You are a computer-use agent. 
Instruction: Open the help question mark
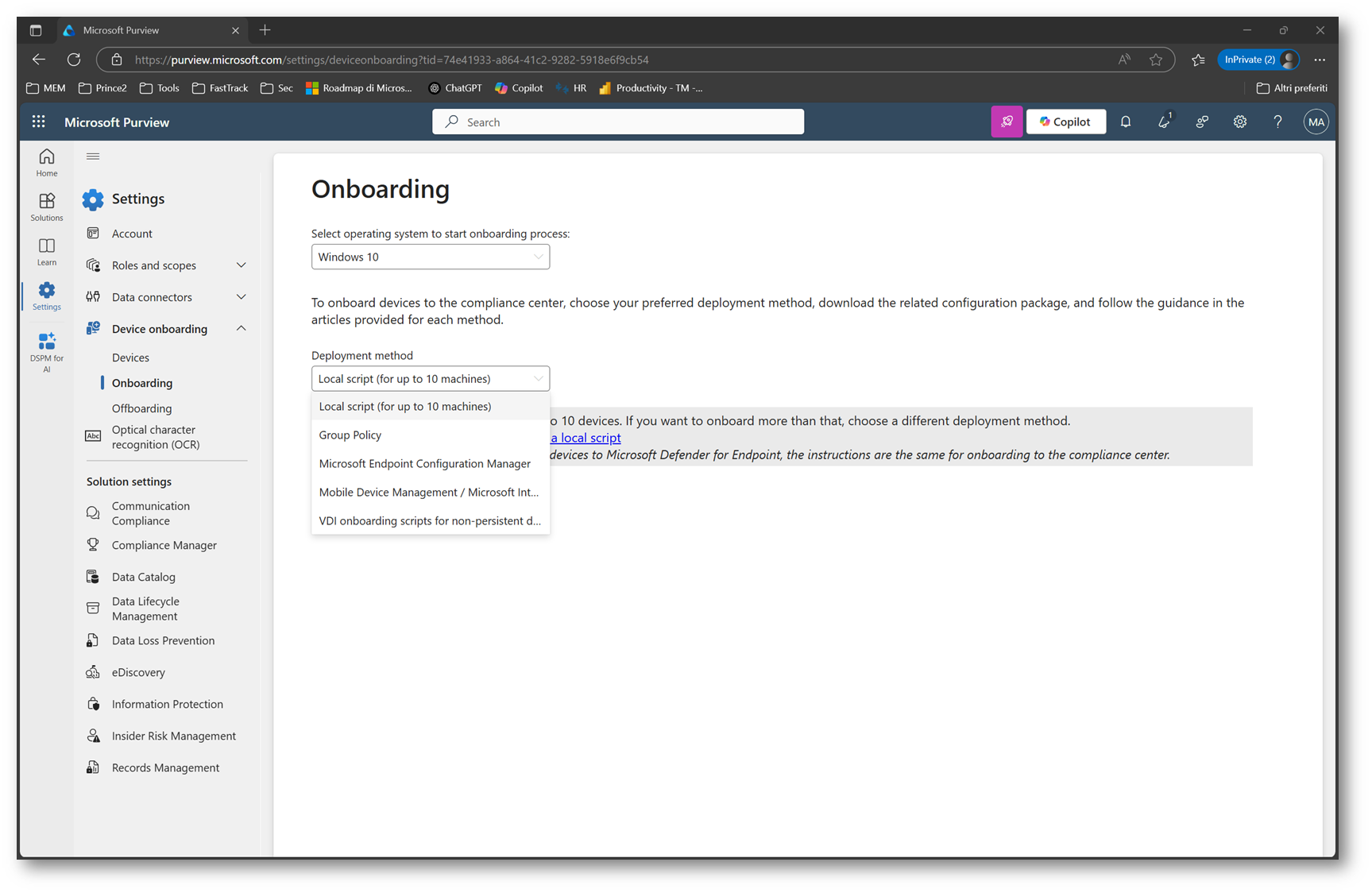pos(1277,122)
